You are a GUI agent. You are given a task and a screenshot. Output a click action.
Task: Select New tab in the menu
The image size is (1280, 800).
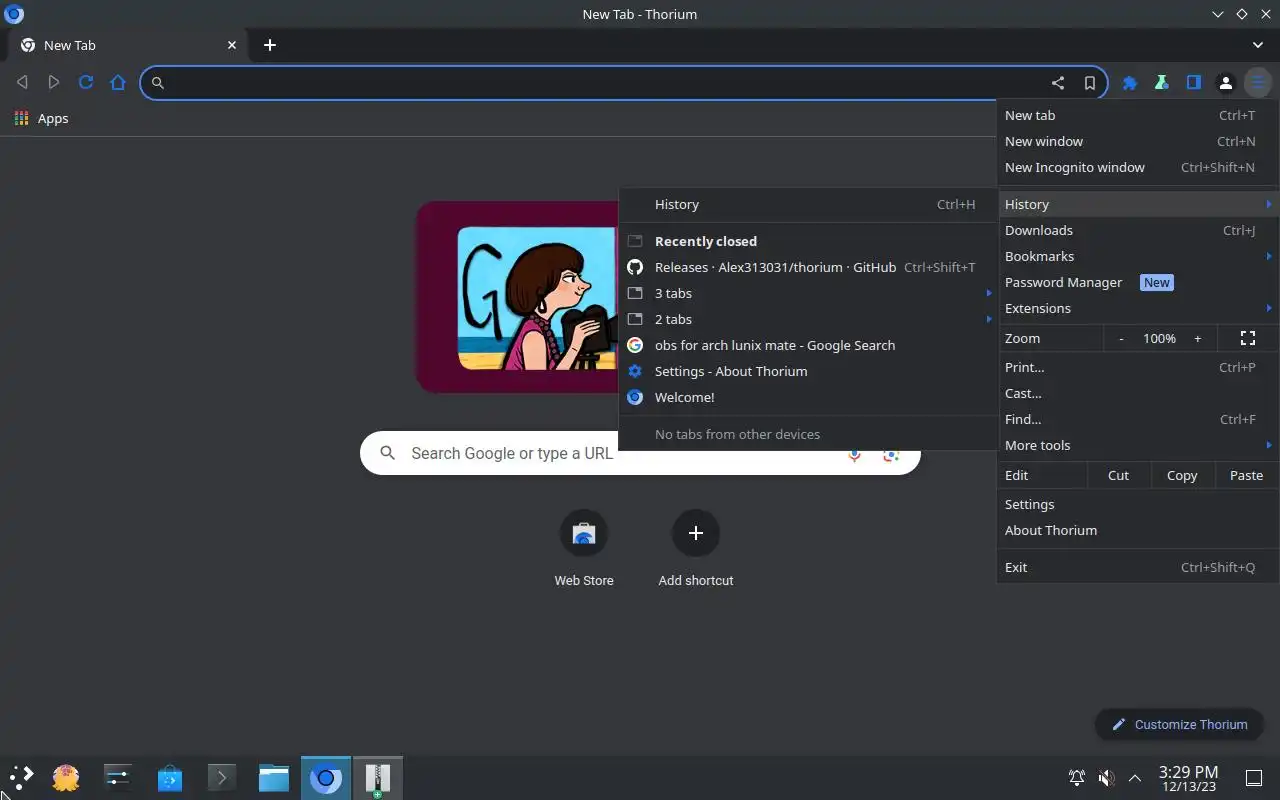[1138, 115]
